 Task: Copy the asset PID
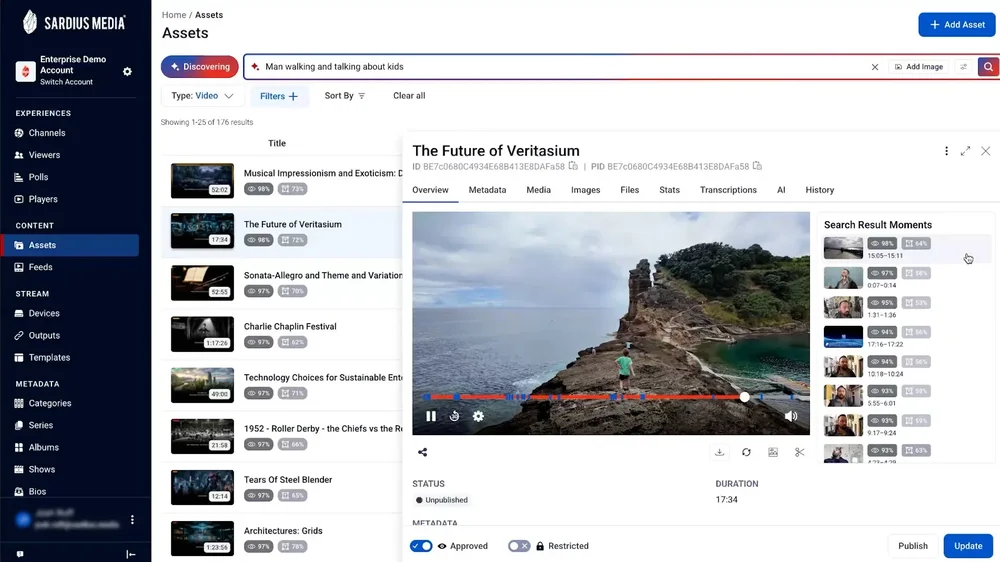point(757,166)
